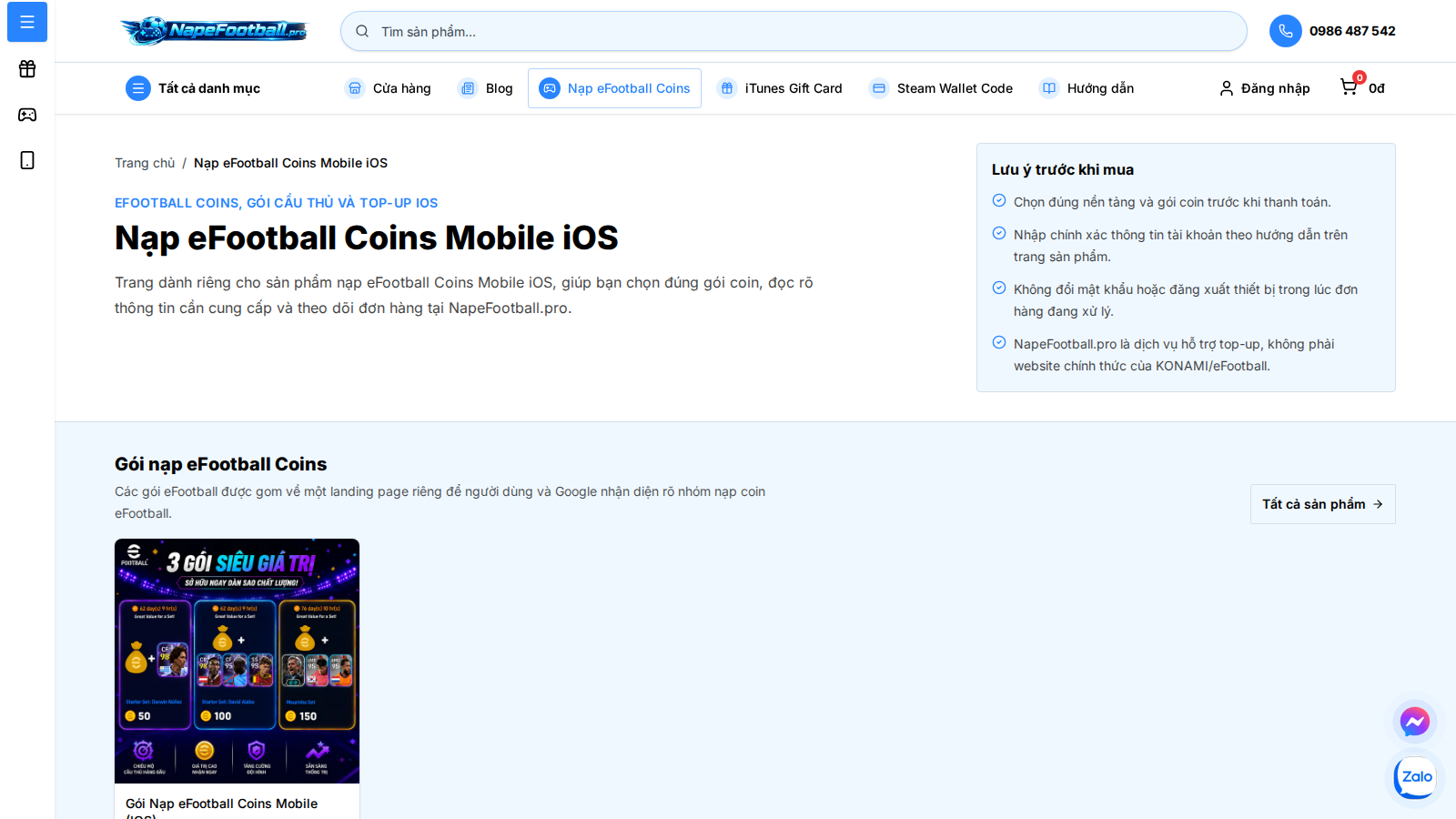This screenshot has width=1456, height=819.
Task: Click the arrow in Tất cả sản phẩm button
Action: point(1378,504)
